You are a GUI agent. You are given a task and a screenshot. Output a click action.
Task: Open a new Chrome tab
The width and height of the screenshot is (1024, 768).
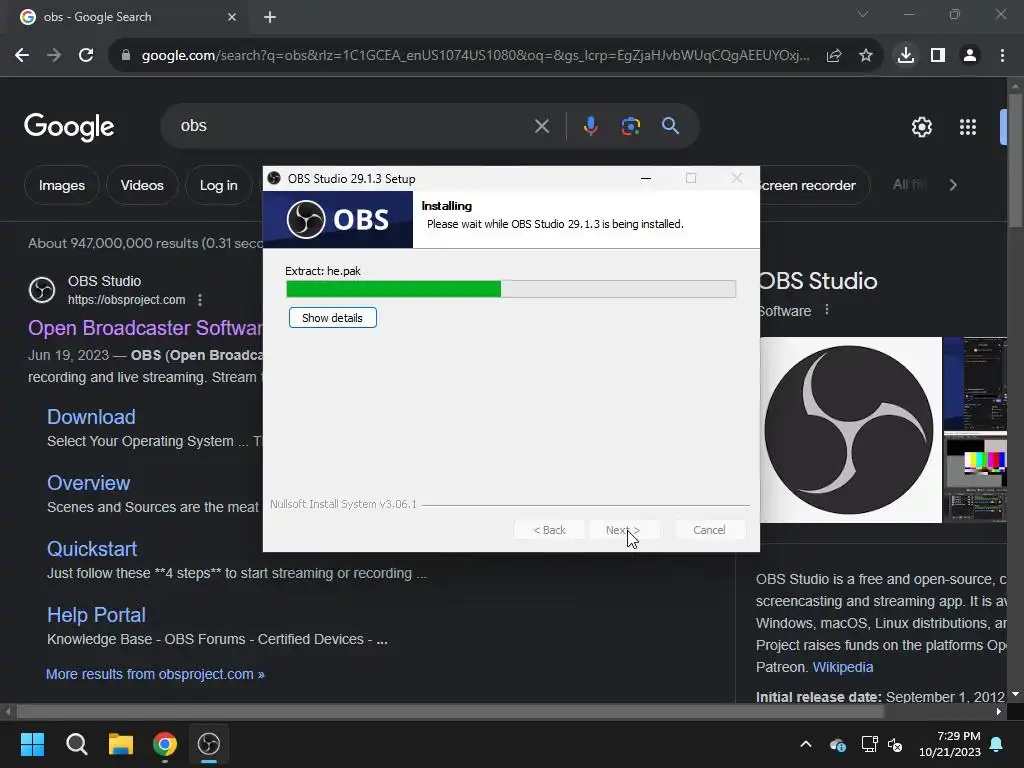tap(270, 17)
